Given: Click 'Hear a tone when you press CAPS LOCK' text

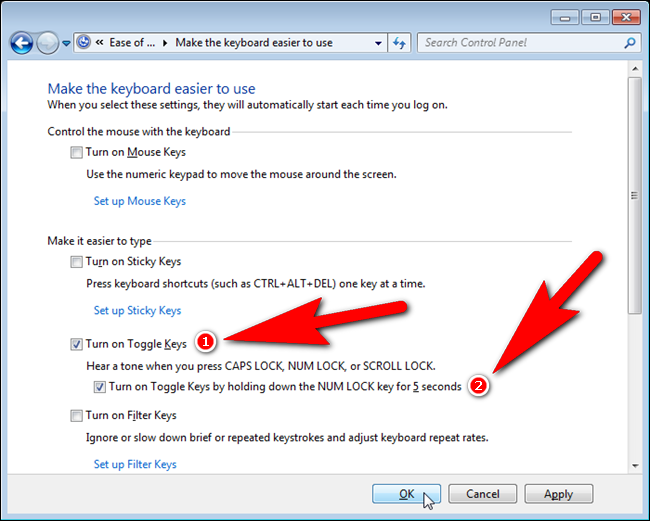Looking at the screenshot, I should [261, 366].
